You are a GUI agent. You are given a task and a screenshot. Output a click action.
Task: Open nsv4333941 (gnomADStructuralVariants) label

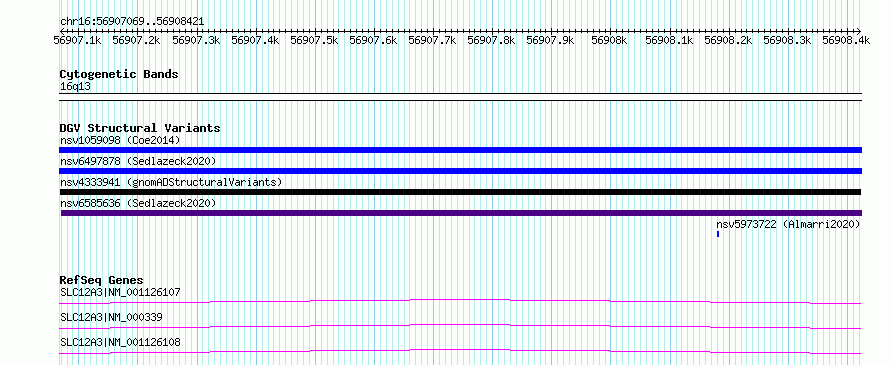pos(171,182)
